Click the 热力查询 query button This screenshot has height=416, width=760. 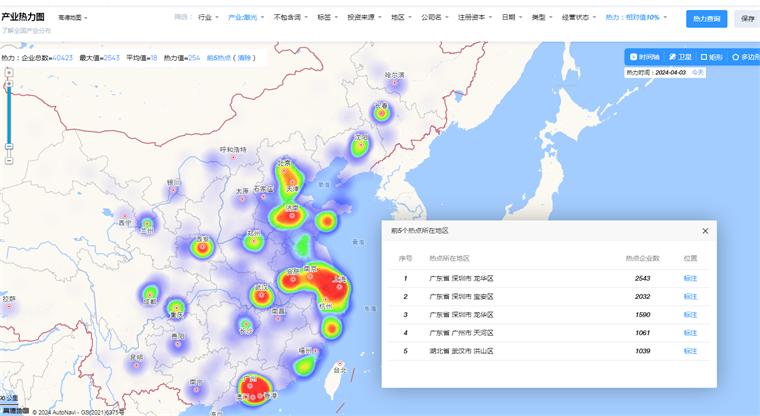[x=706, y=18]
